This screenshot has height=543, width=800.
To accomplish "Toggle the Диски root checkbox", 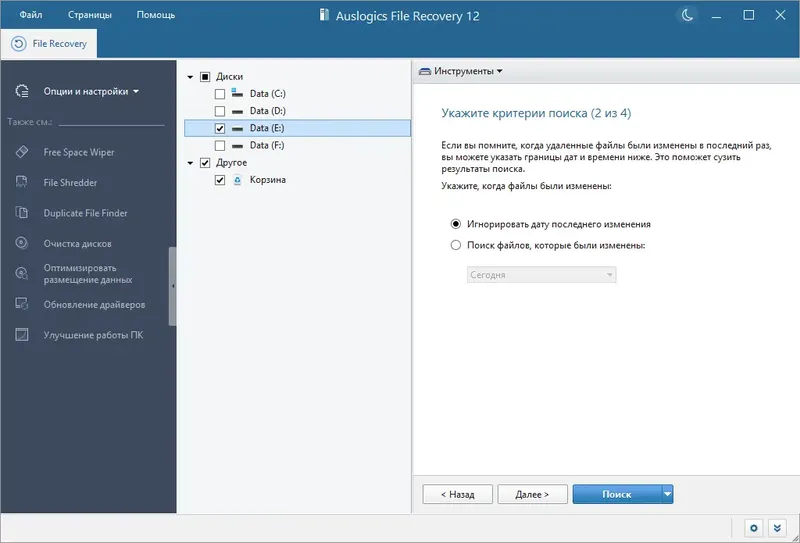I will (205, 77).
